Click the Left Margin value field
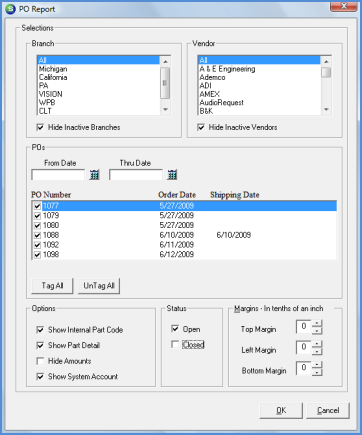This screenshot has width=362, height=435. click(x=304, y=347)
